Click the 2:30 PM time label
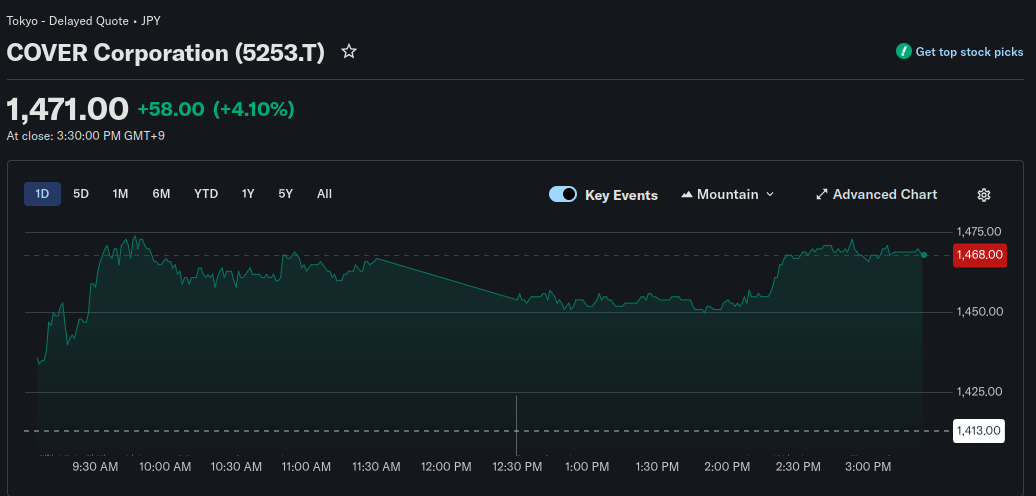Screen dimensions: 1036x496 797,467
